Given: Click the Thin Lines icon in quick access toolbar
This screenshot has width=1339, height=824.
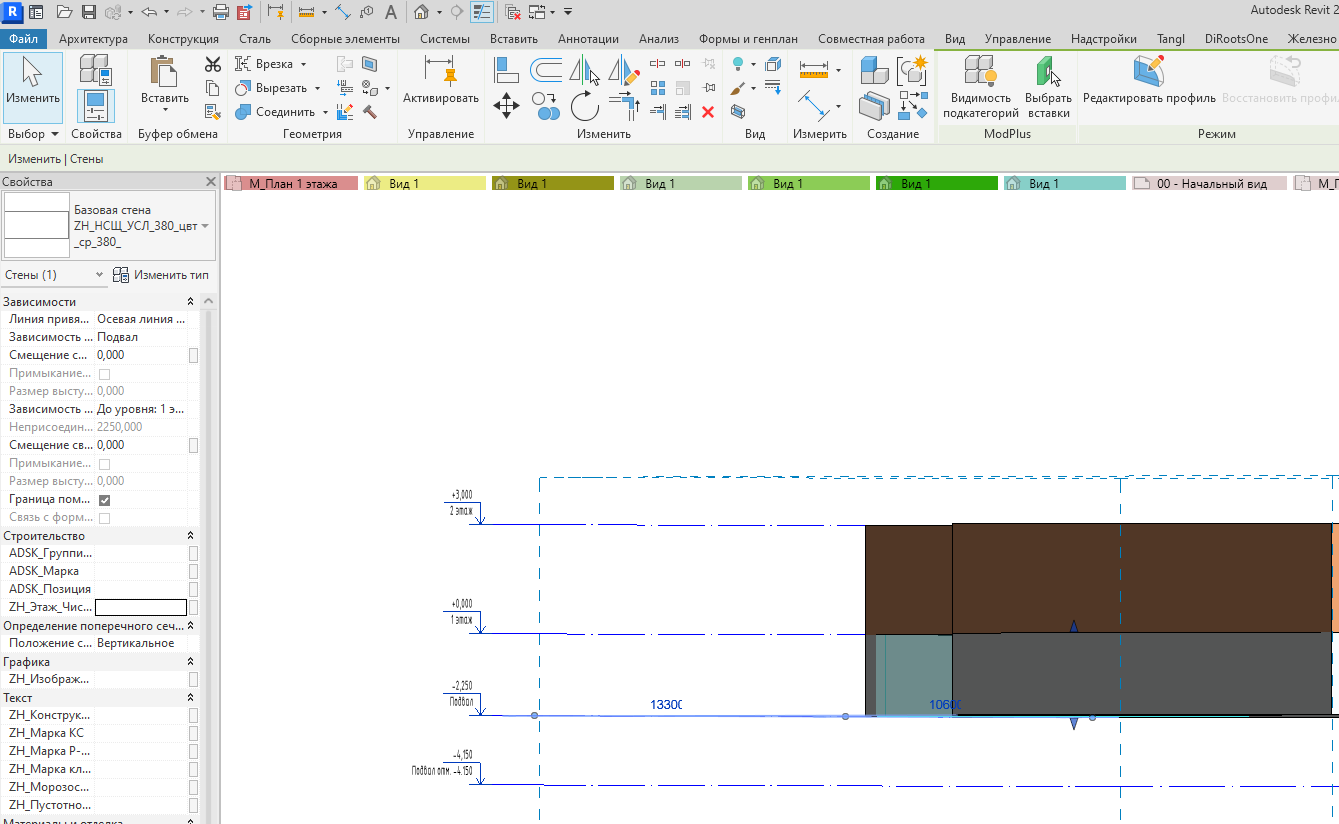Looking at the screenshot, I should pos(482,12).
